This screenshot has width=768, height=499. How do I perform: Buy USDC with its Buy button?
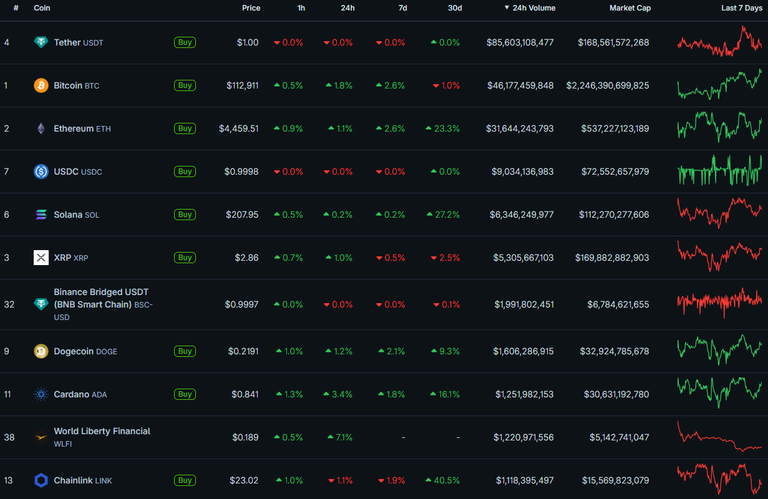[x=185, y=172]
